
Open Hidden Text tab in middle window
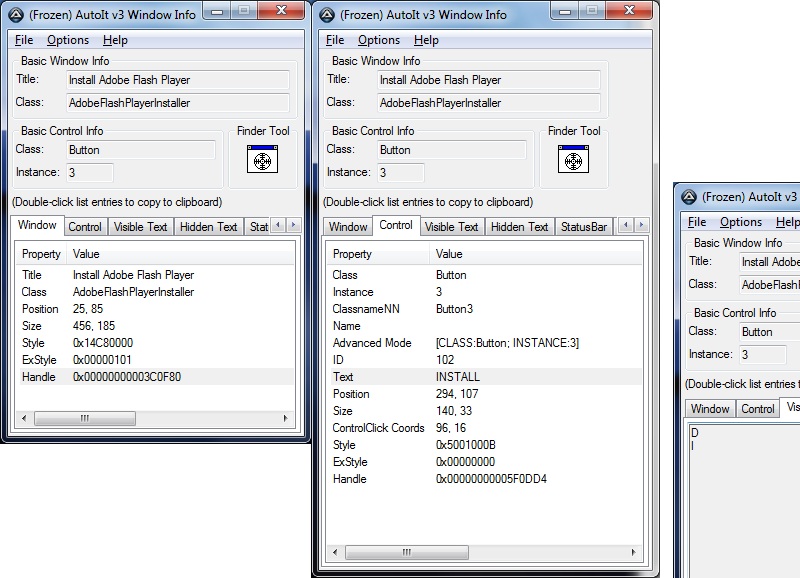(519, 227)
